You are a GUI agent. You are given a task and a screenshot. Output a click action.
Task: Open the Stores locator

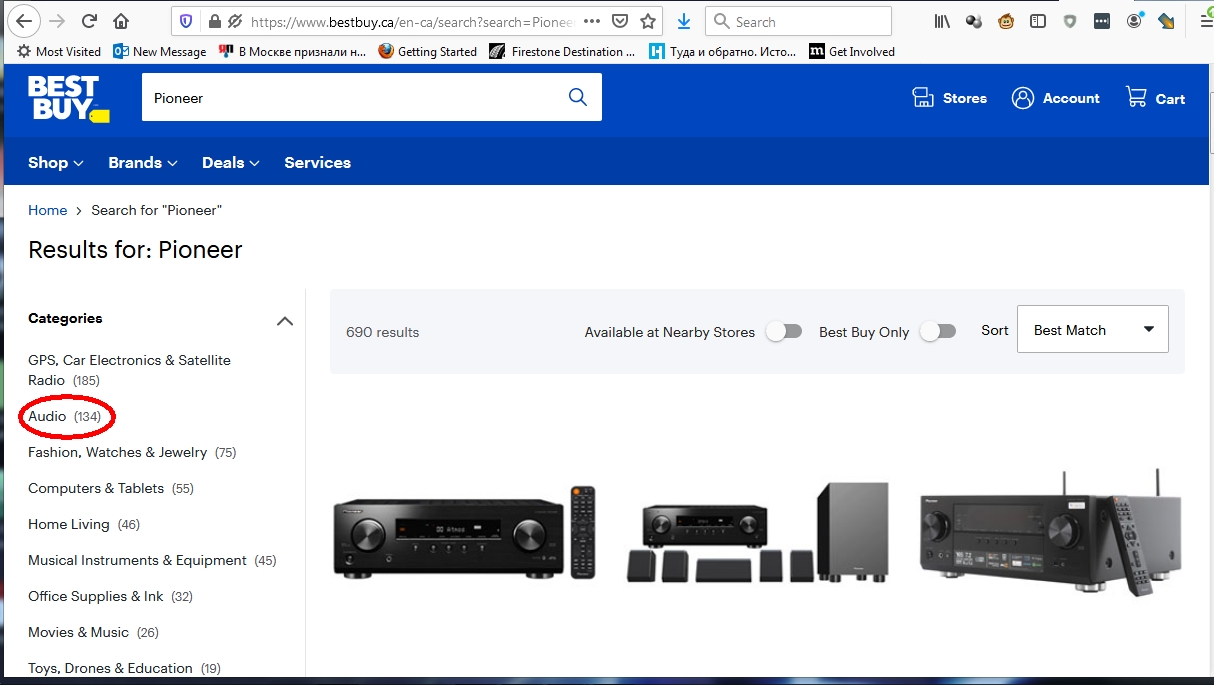949,98
